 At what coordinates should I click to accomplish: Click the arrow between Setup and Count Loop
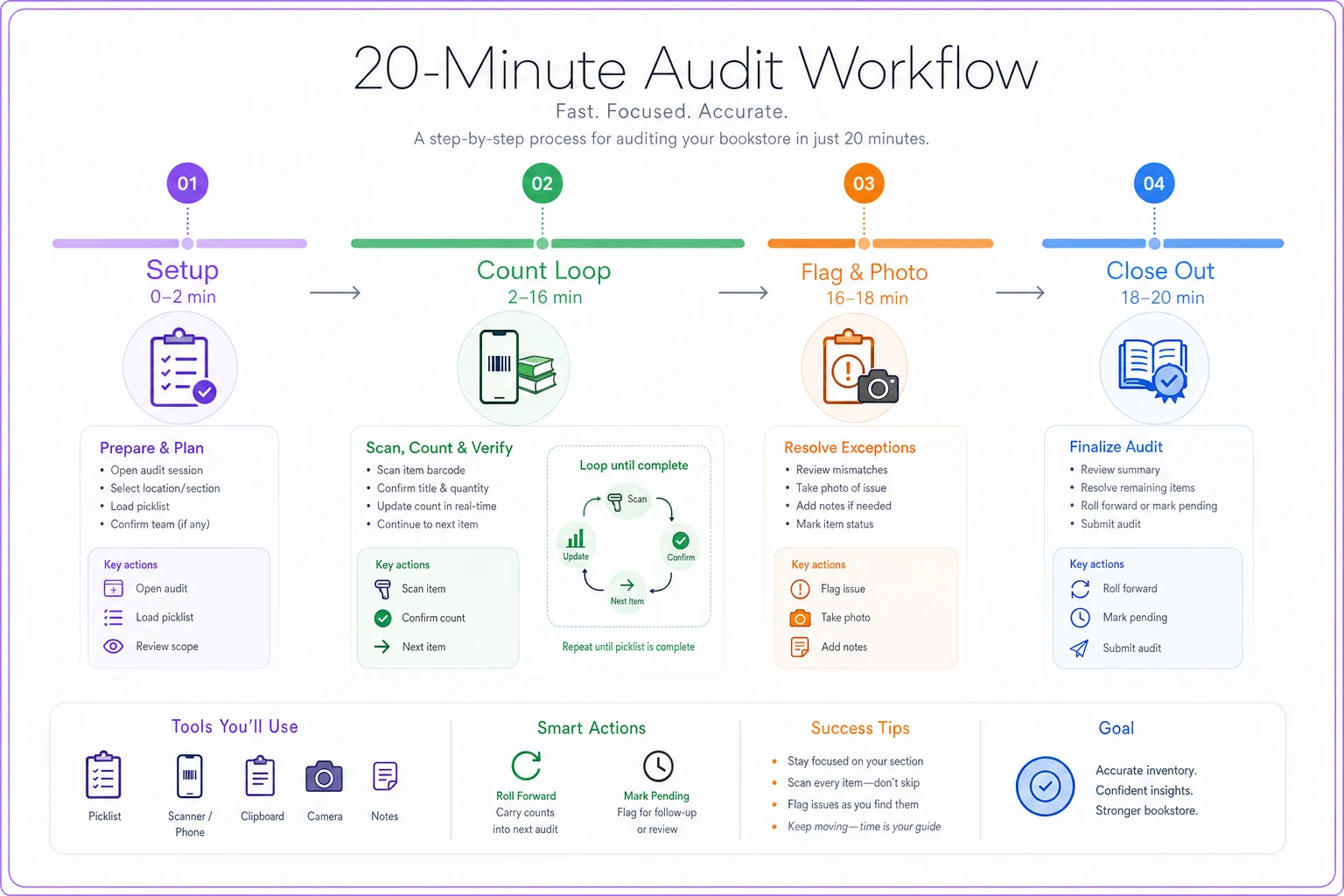(x=335, y=293)
